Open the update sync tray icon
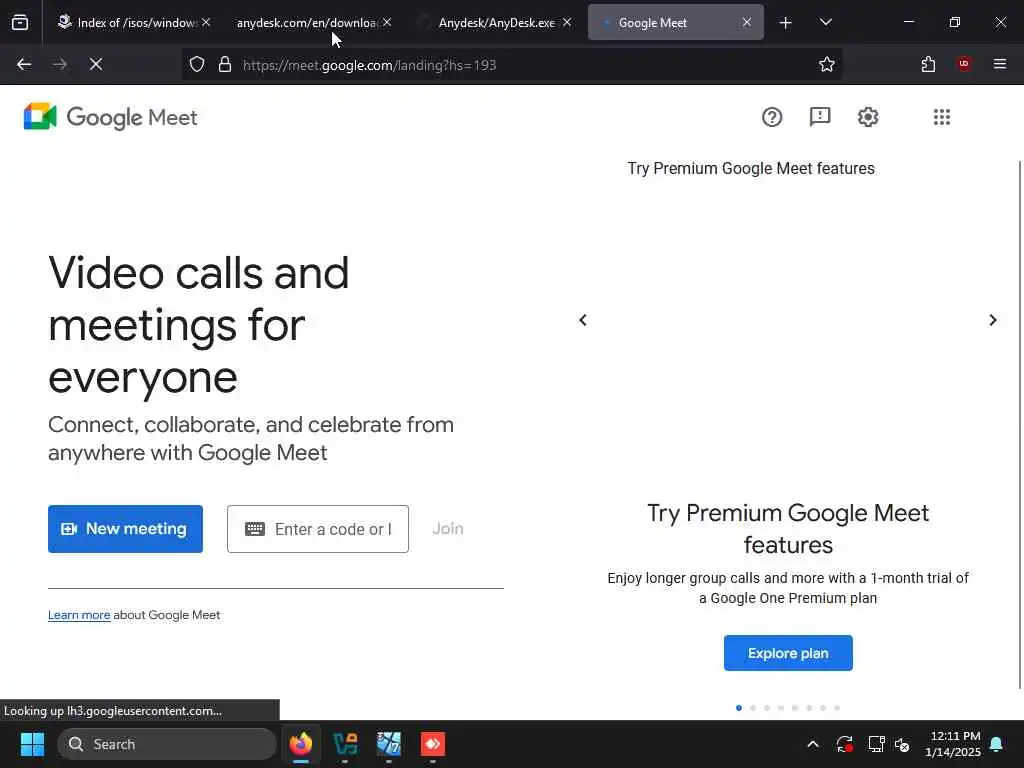The image size is (1024, 768). (x=844, y=744)
